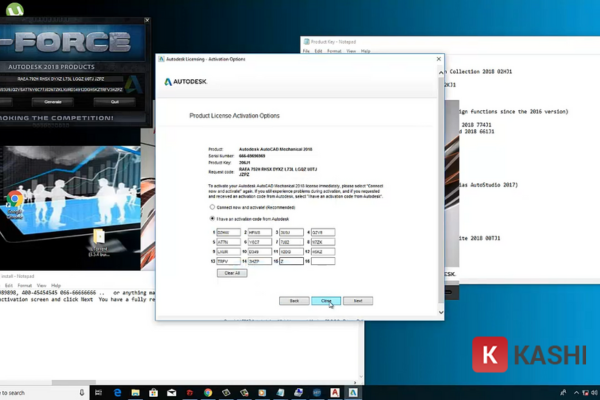The width and height of the screenshot is (600, 400).
Task: Click the Close button beside Next
Action: tap(326, 300)
